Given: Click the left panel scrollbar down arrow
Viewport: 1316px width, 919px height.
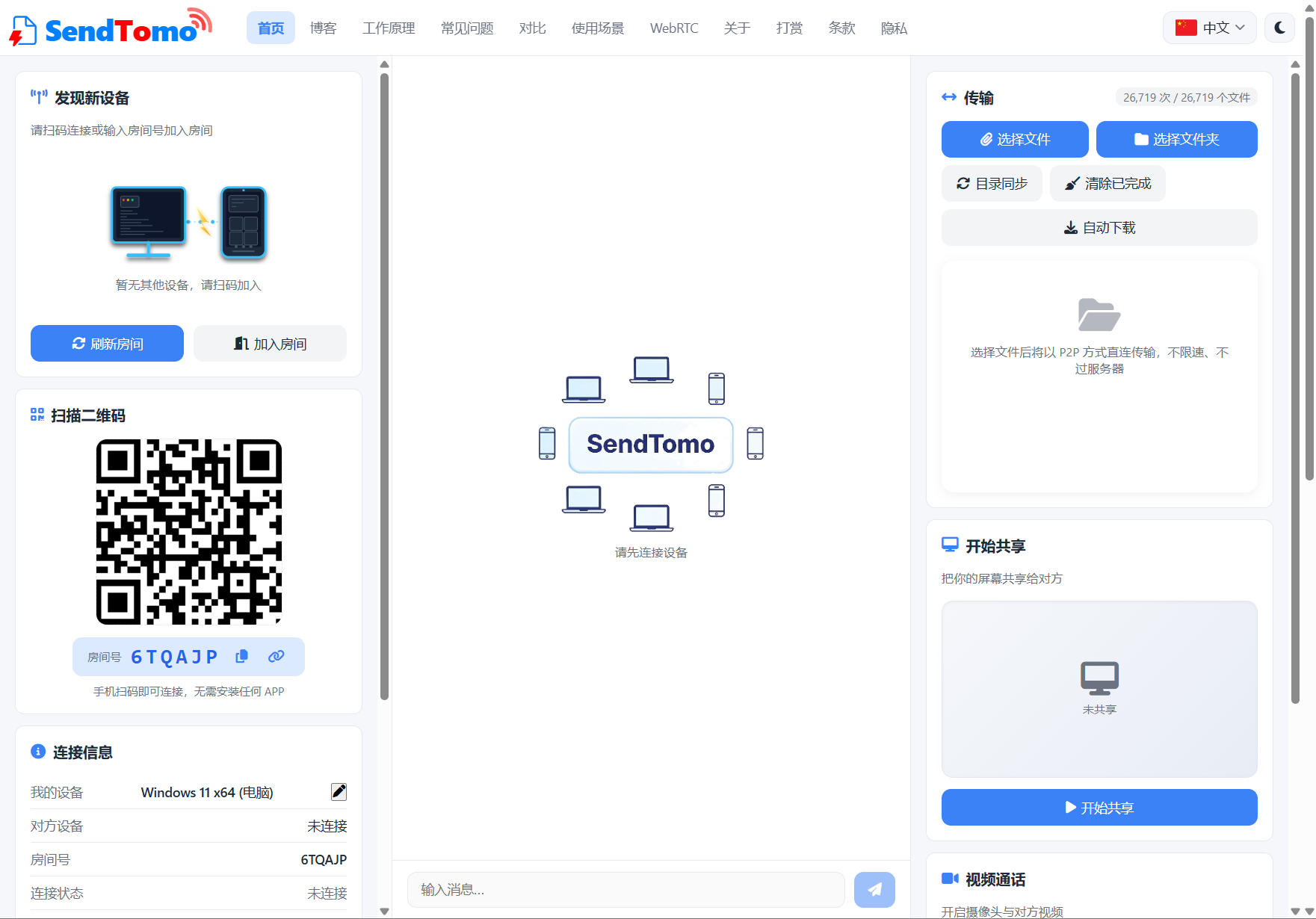Looking at the screenshot, I should (384, 911).
